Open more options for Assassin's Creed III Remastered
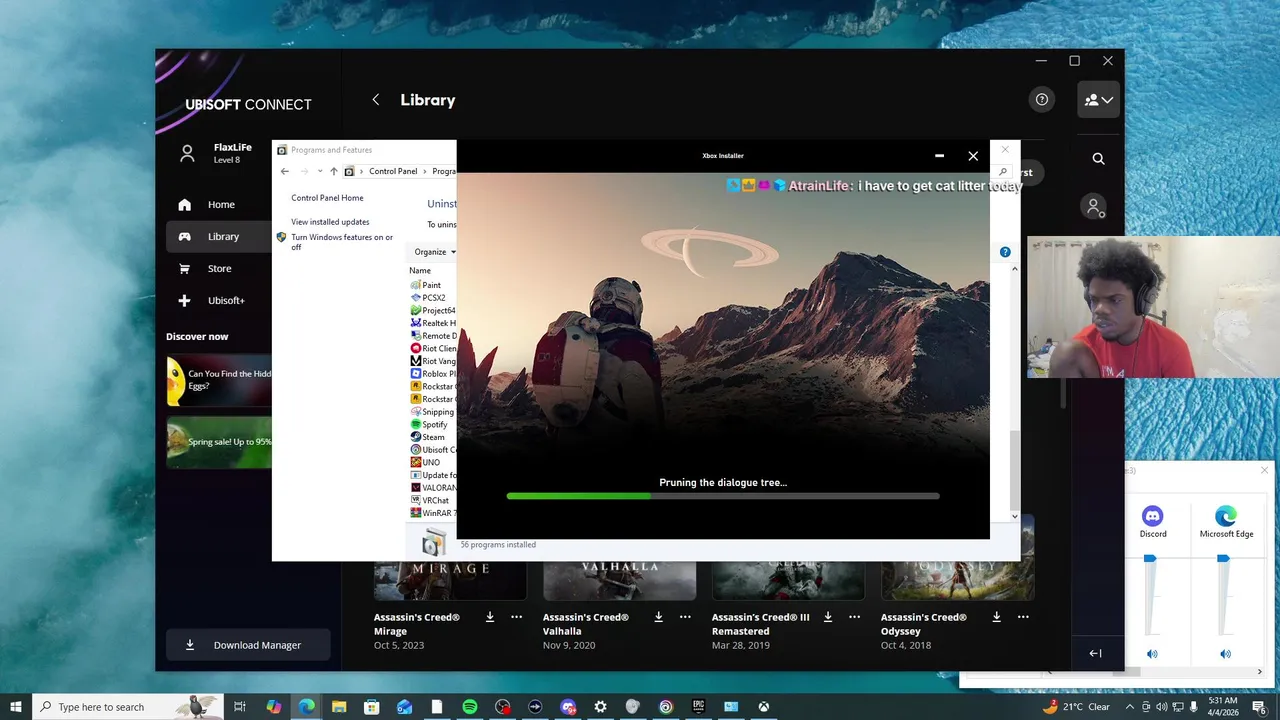1280x720 pixels. [854, 617]
